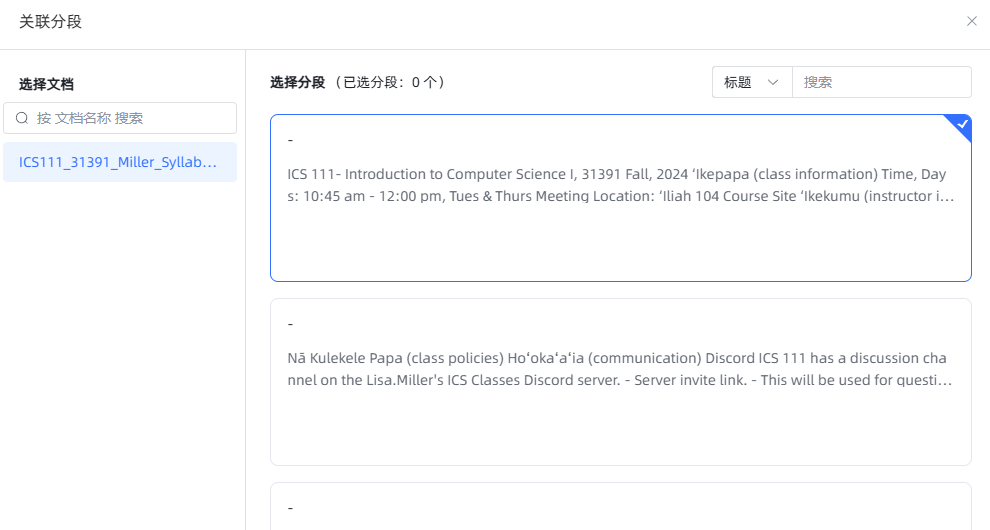
Task: Expand the chevron arrow beside 标题
Action: point(773,82)
